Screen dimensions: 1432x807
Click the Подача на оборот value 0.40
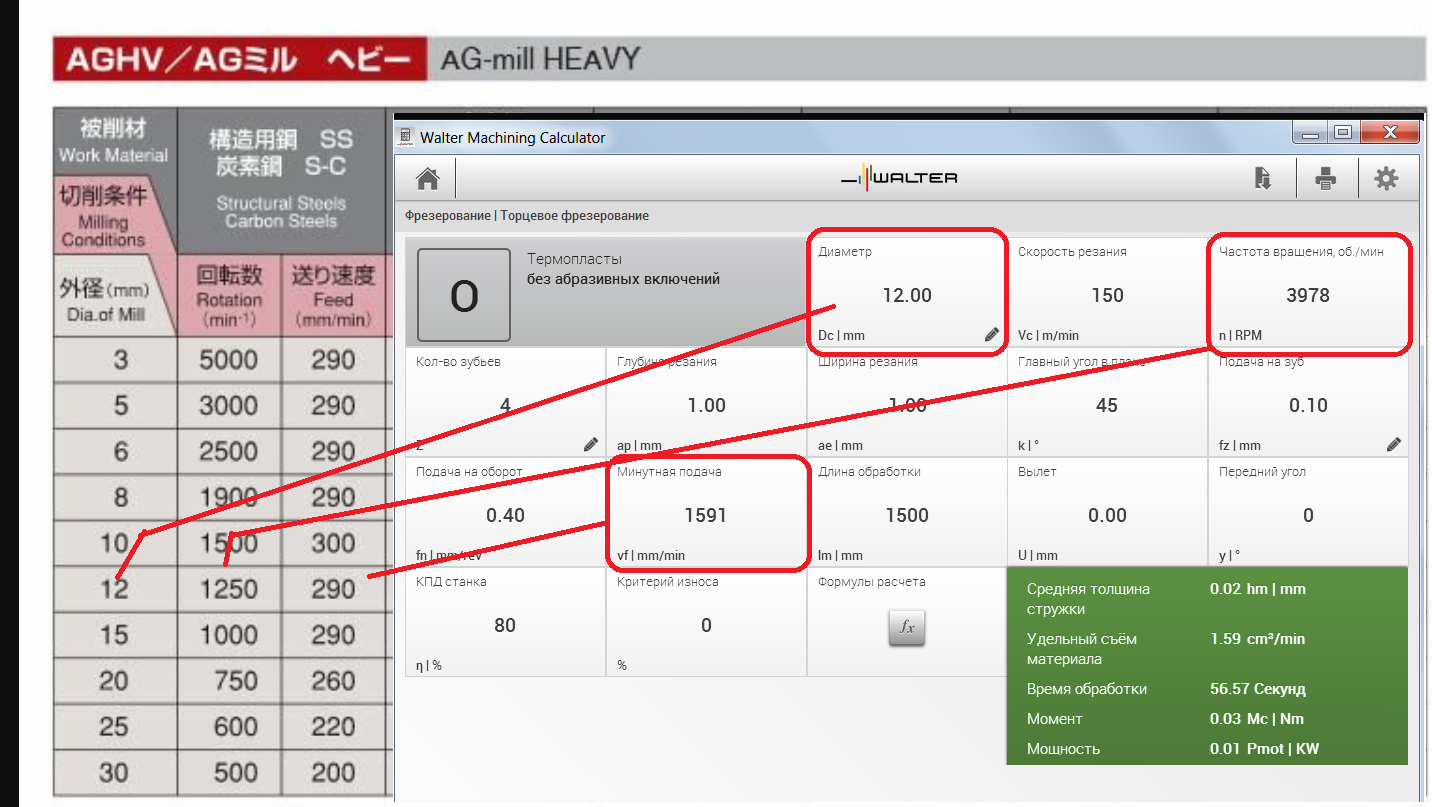pyautogui.click(x=505, y=515)
